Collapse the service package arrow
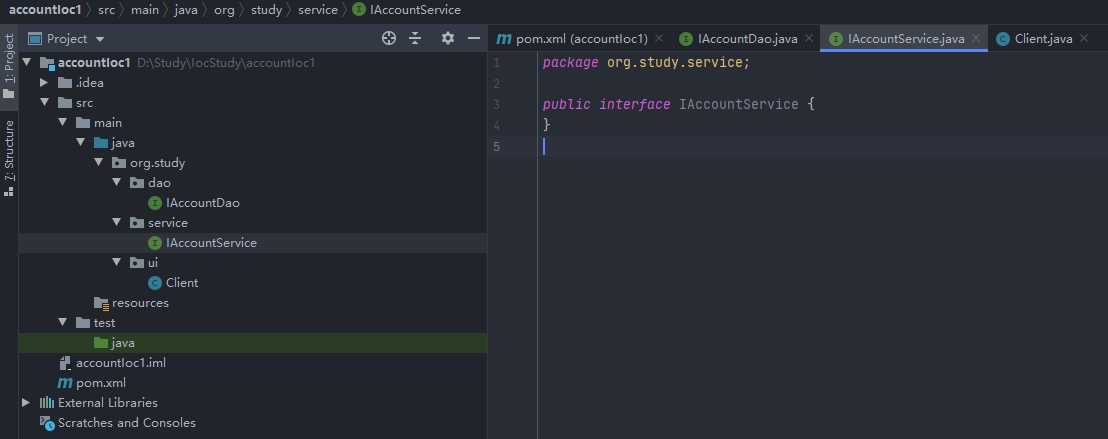 [117, 223]
